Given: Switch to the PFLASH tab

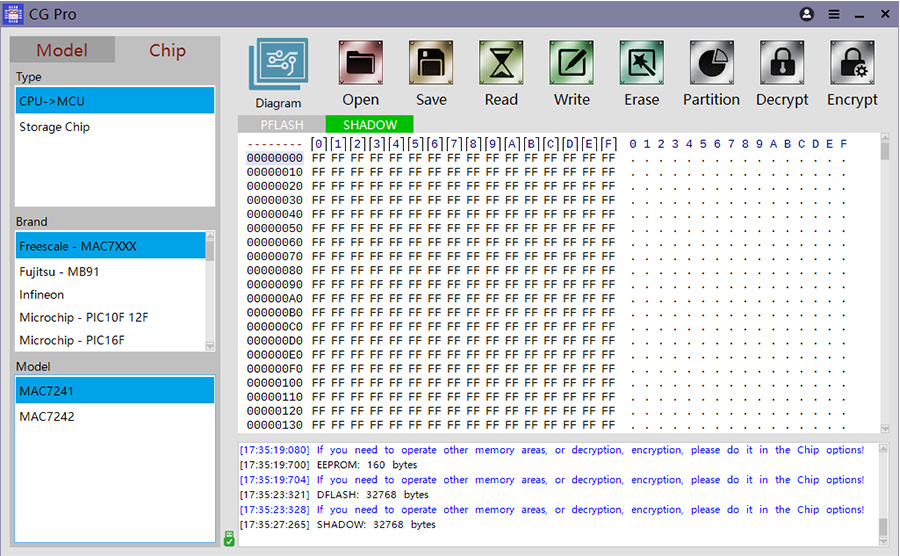Looking at the screenshot, I should tap(281, 125).
